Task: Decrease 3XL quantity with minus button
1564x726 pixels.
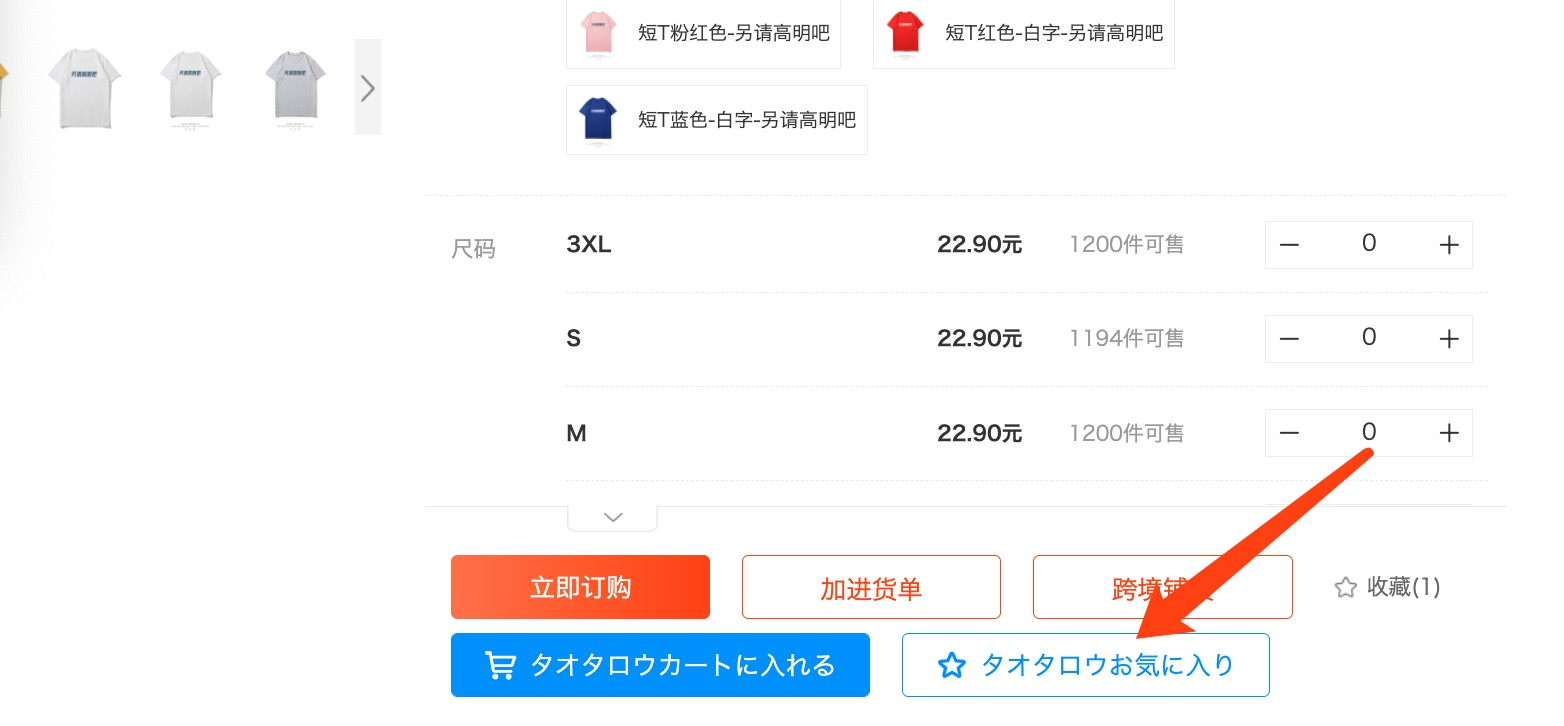Action: click(x=1289, y=245)
